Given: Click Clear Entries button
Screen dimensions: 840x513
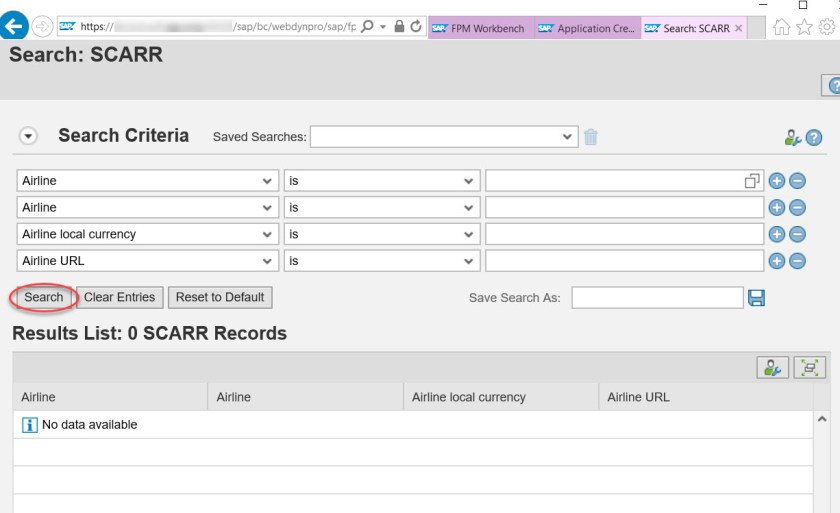Looking at the screenshot, I should [119, 297].
